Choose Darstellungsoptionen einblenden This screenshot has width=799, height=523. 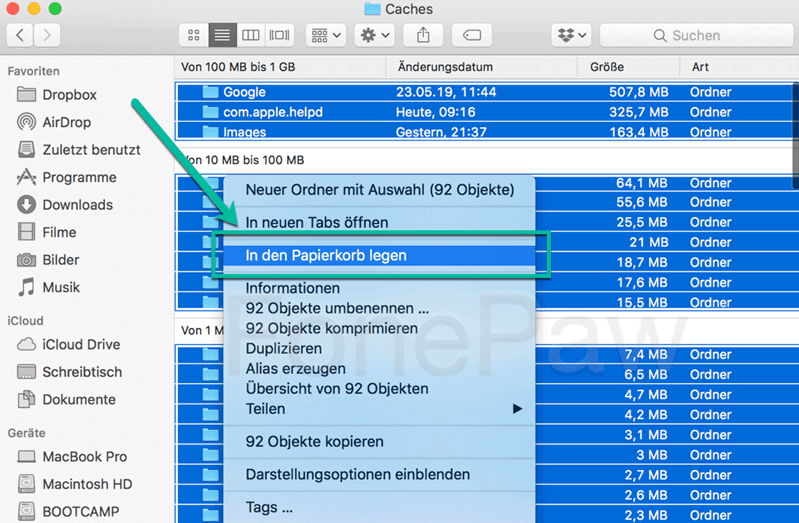coord(380,475)
